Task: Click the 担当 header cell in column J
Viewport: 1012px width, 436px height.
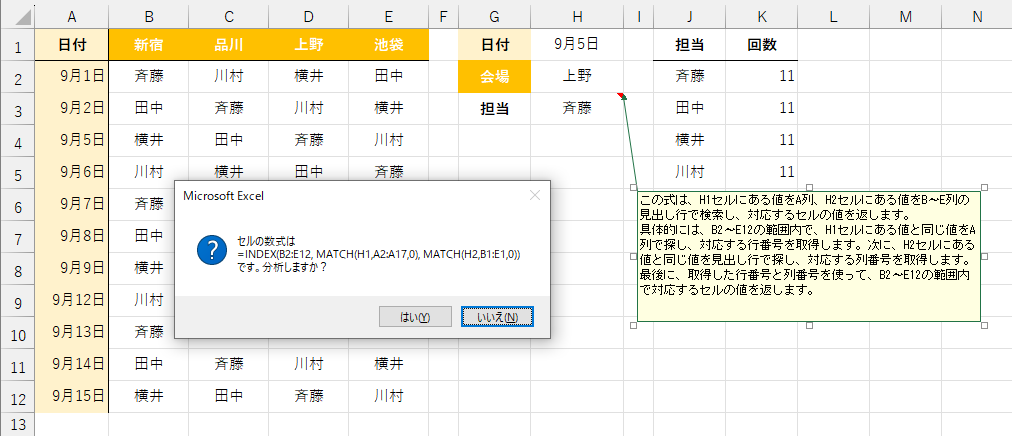Action: click(689, 45)
